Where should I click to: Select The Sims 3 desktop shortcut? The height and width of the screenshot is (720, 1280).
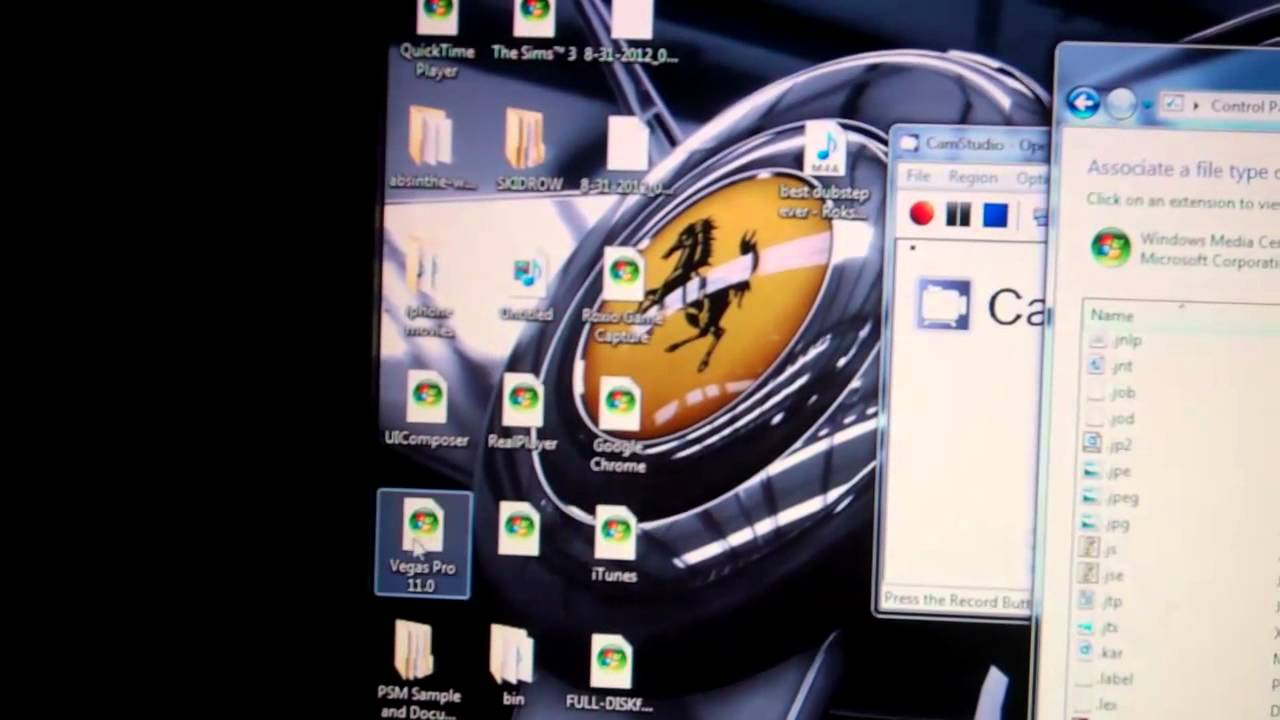[534, 32]
